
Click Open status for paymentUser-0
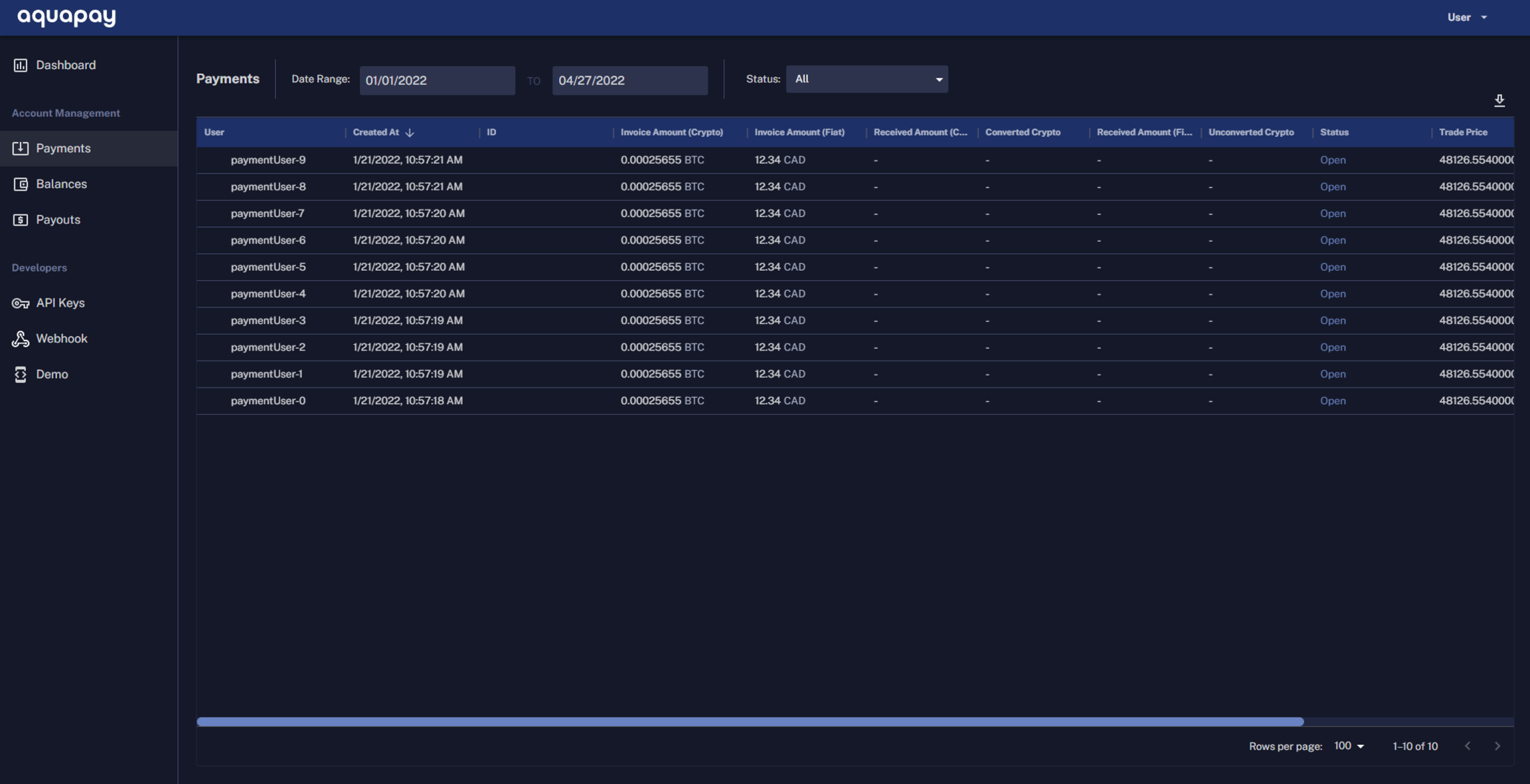click(x=1332, y=401)
